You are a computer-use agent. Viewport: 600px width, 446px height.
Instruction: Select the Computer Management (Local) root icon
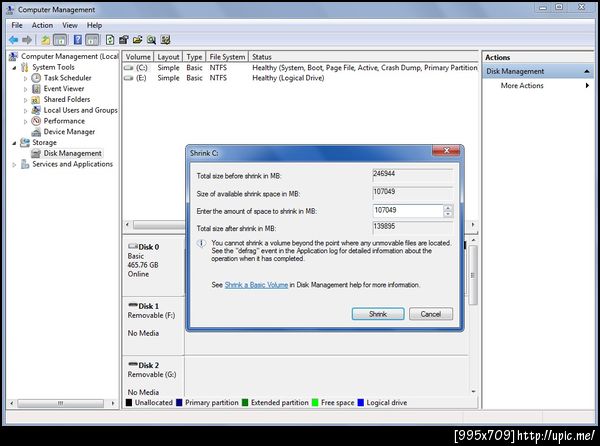[x=13, y=57]
